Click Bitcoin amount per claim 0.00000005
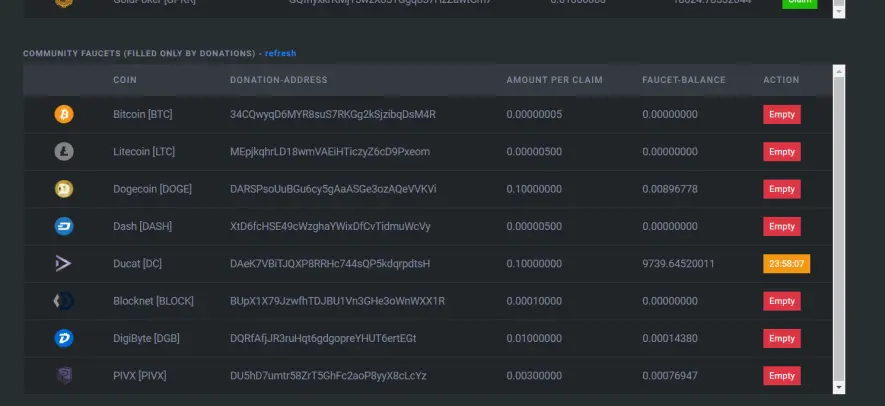 [x=534, y=115]
